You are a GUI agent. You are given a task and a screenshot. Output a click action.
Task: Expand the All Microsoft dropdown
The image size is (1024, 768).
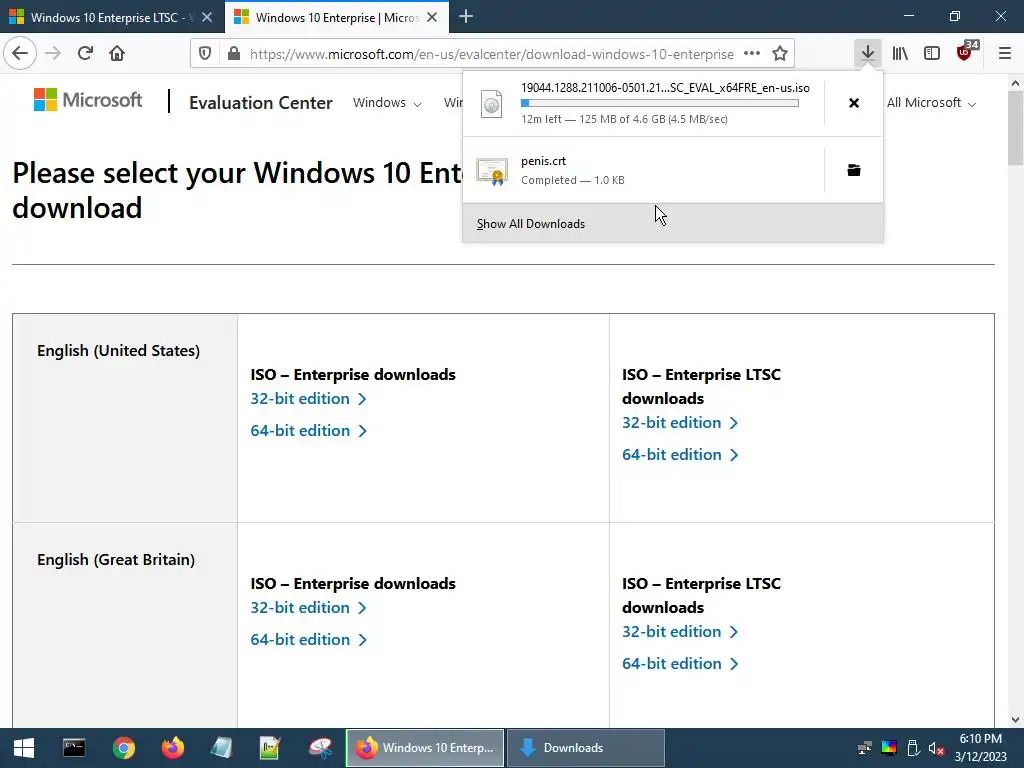[931, 103]
